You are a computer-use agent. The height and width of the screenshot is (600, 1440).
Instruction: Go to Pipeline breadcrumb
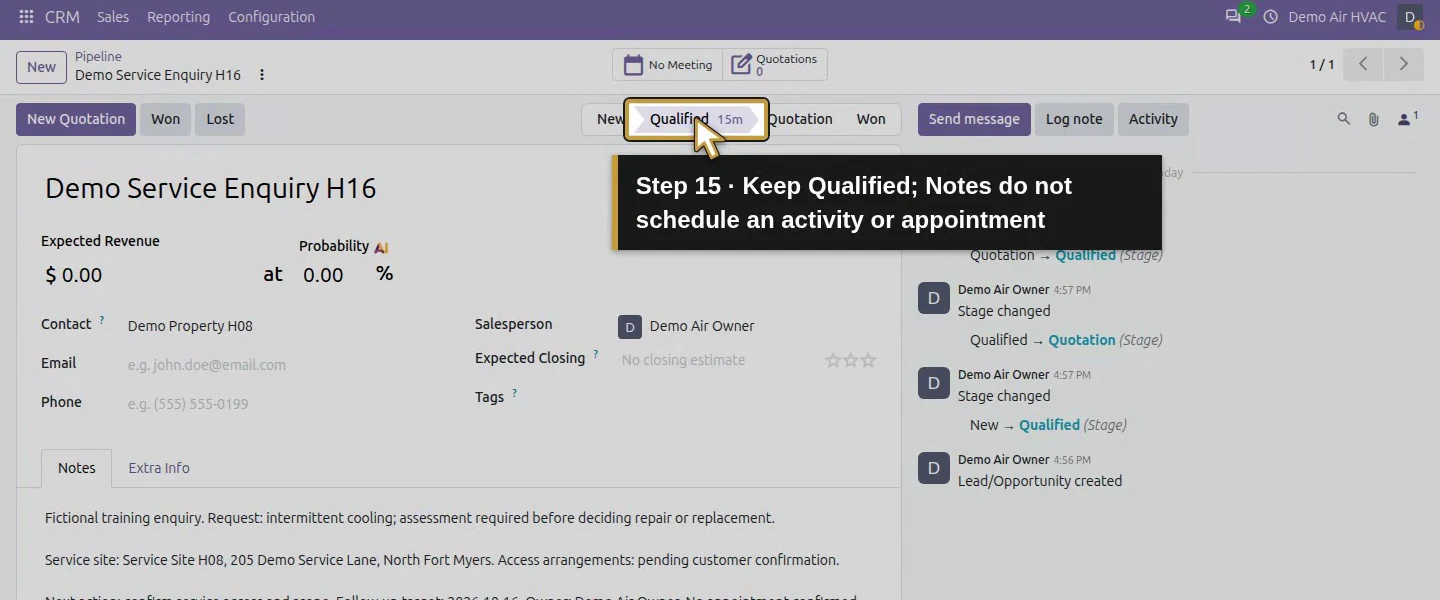[98, 57]
